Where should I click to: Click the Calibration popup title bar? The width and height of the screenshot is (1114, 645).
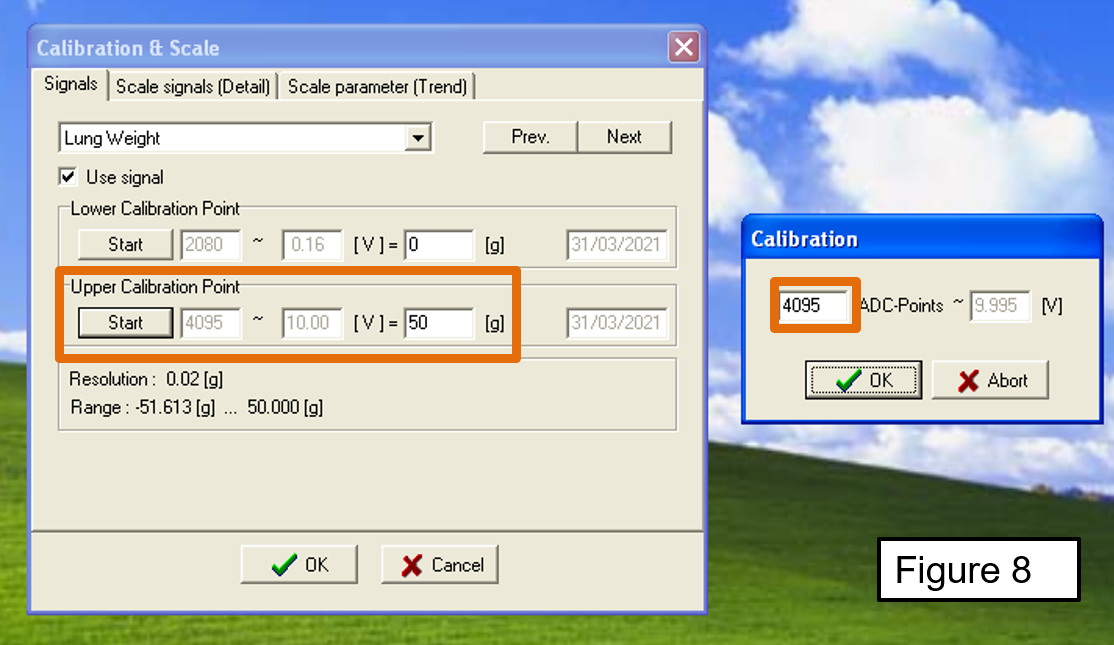[921, 239]
